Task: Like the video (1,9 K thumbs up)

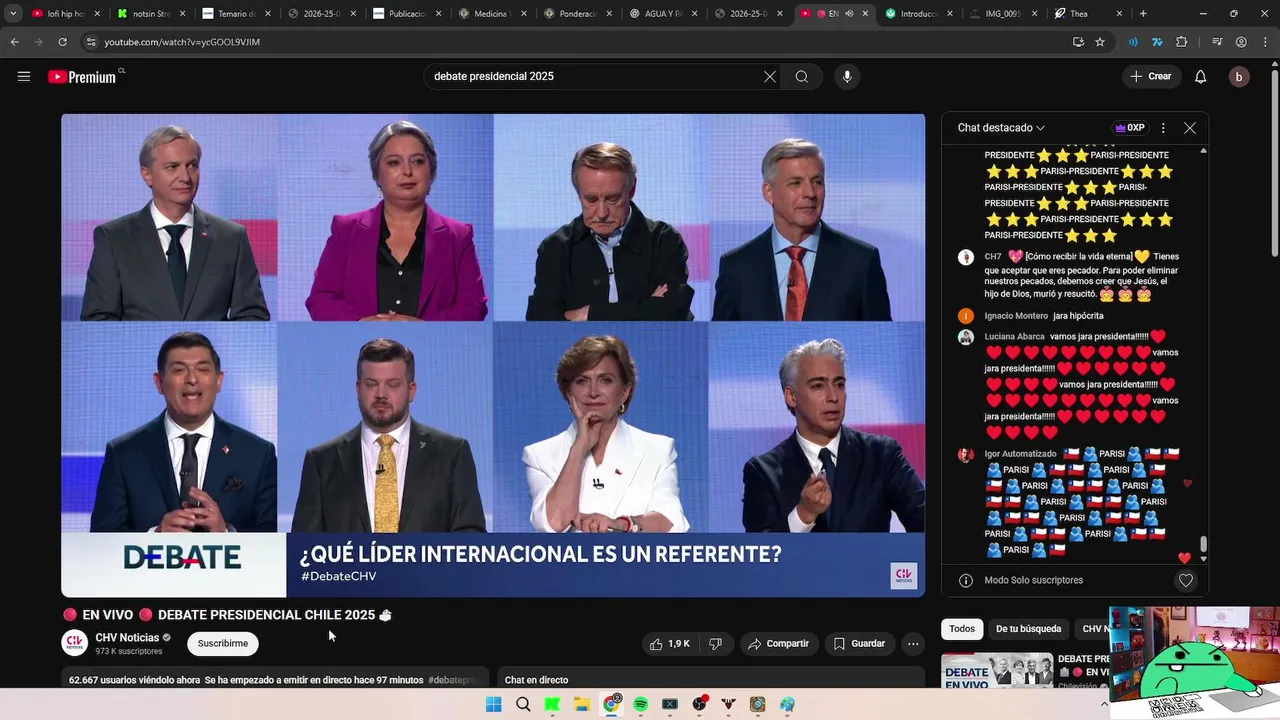Action: 669,644
